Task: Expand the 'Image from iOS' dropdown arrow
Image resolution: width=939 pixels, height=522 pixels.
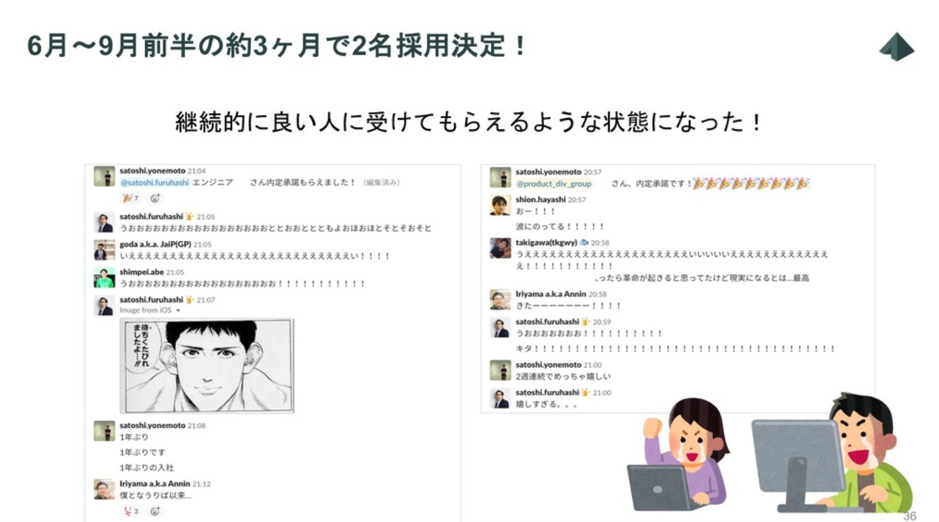Action: point(178,311)
